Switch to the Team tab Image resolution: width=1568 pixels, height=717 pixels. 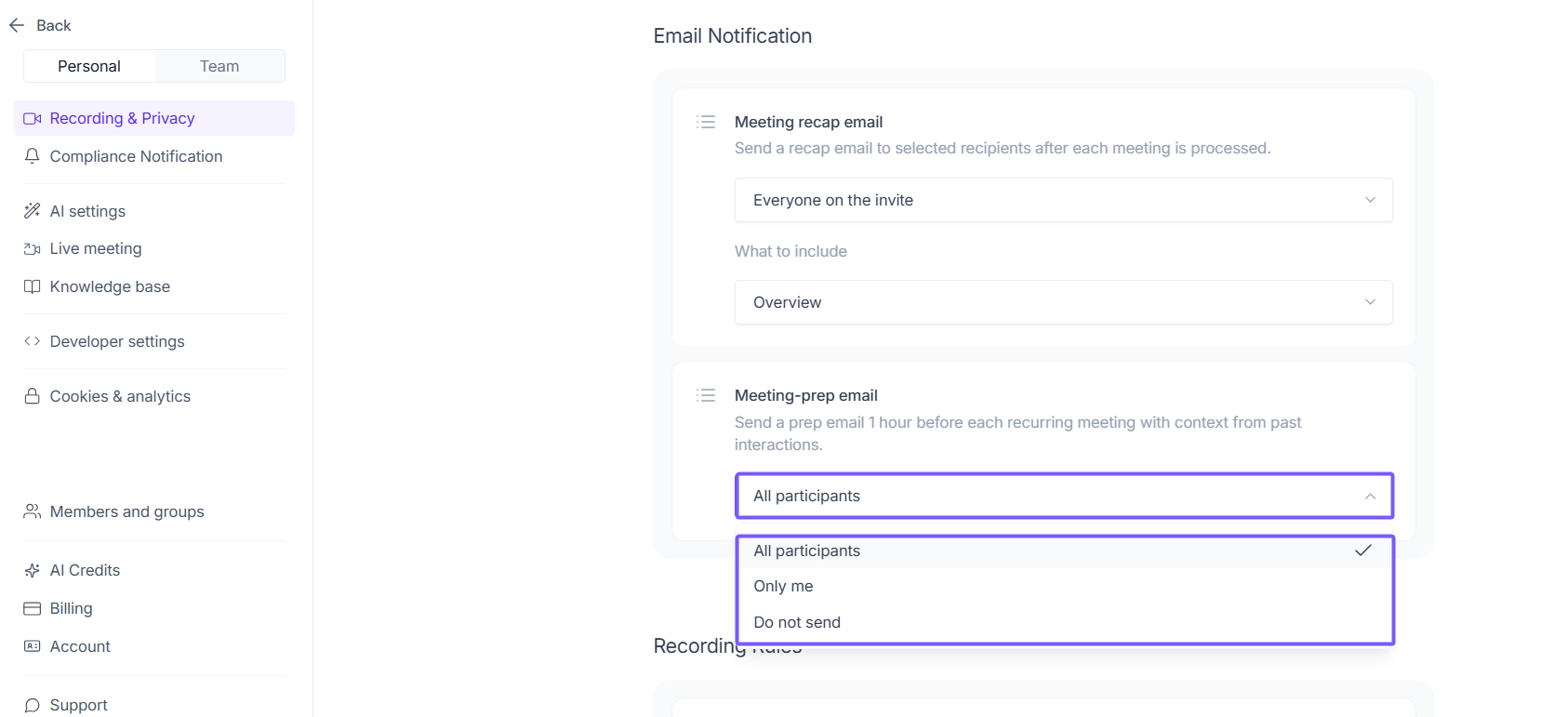coord(219,66)
